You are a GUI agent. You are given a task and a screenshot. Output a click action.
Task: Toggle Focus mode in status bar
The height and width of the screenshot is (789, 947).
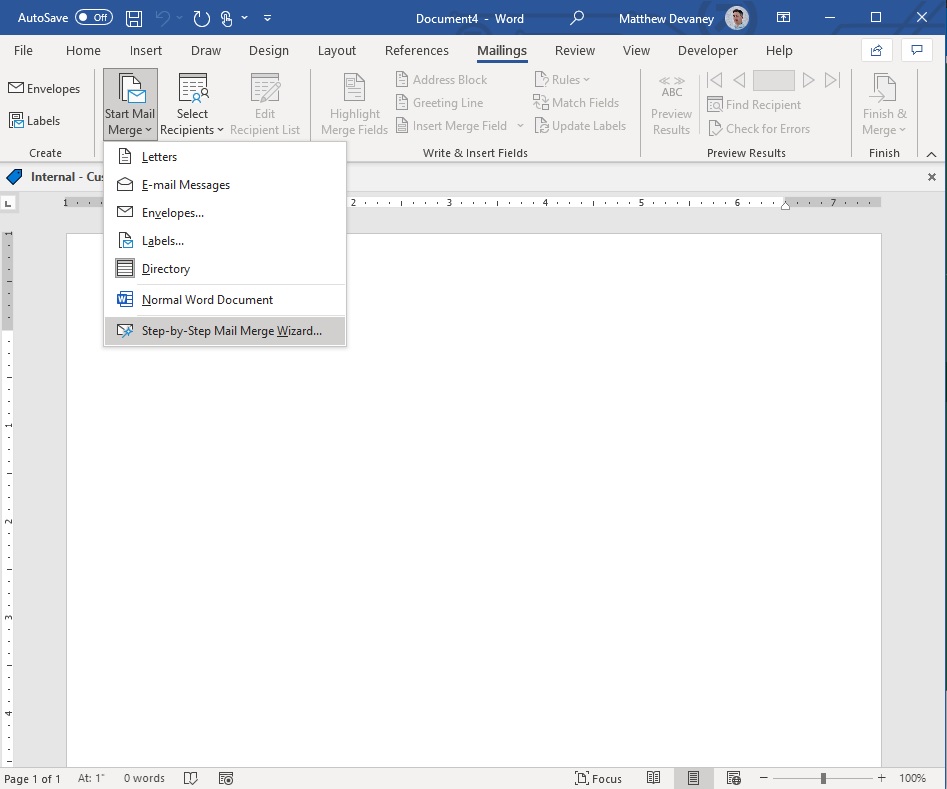598,778
